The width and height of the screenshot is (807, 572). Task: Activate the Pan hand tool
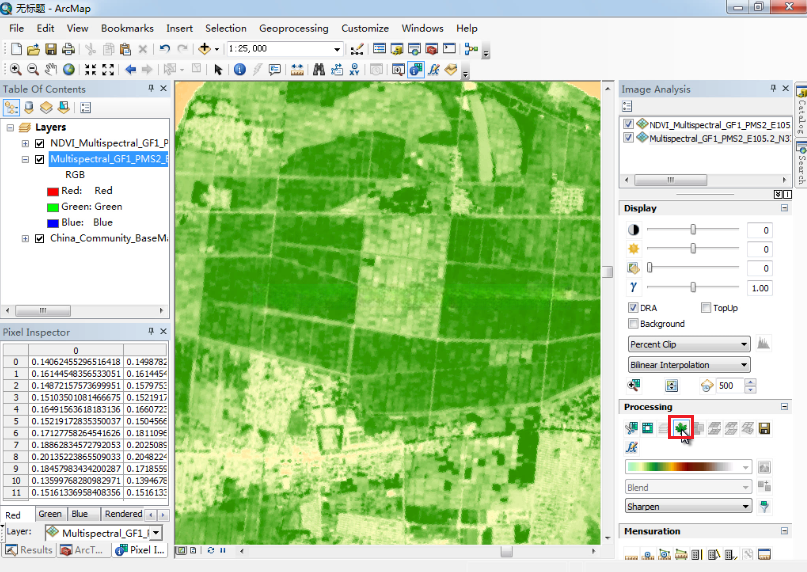pos(50,69)
